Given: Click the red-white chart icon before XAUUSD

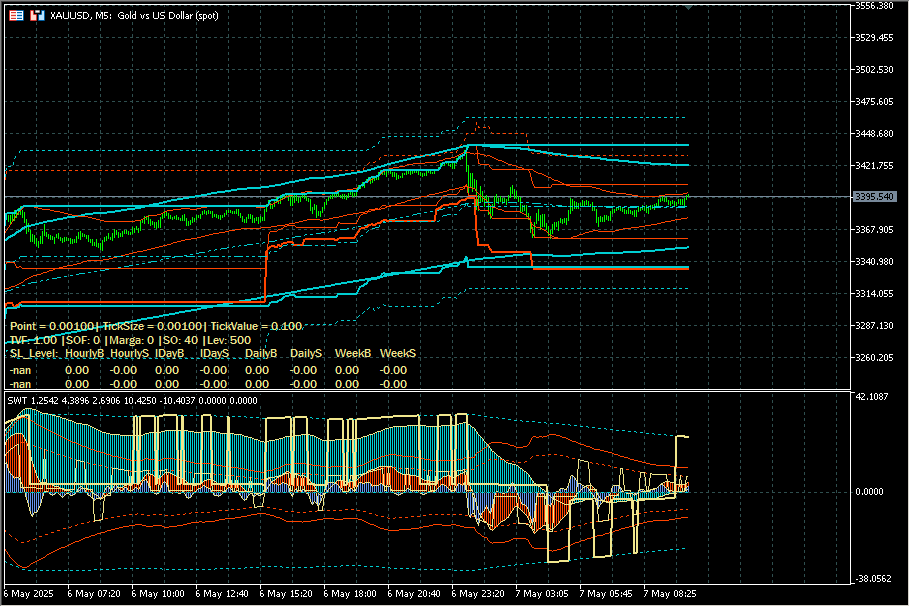Looking at the screenshot, I should click(x=37, y=16).
